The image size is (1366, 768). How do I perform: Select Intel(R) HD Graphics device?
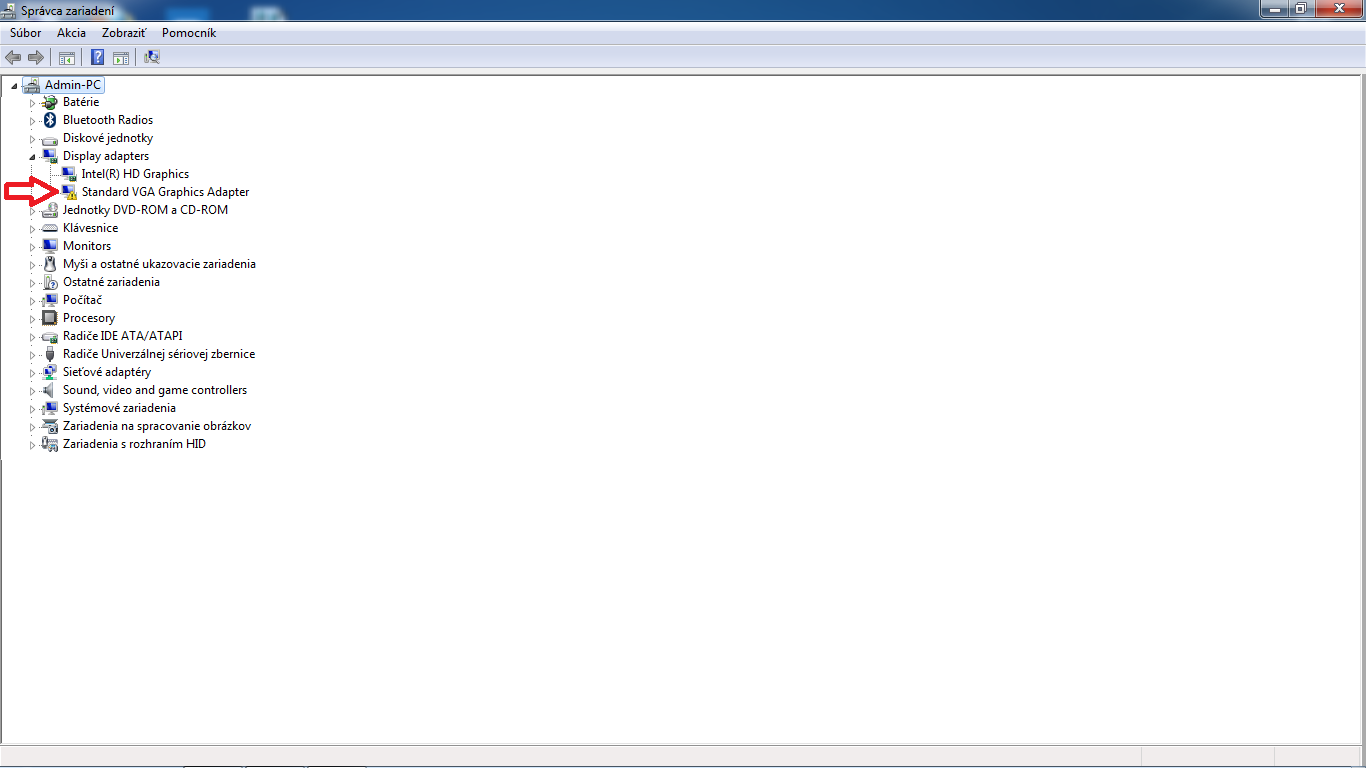pyautogui.click(x=135, y=174)
